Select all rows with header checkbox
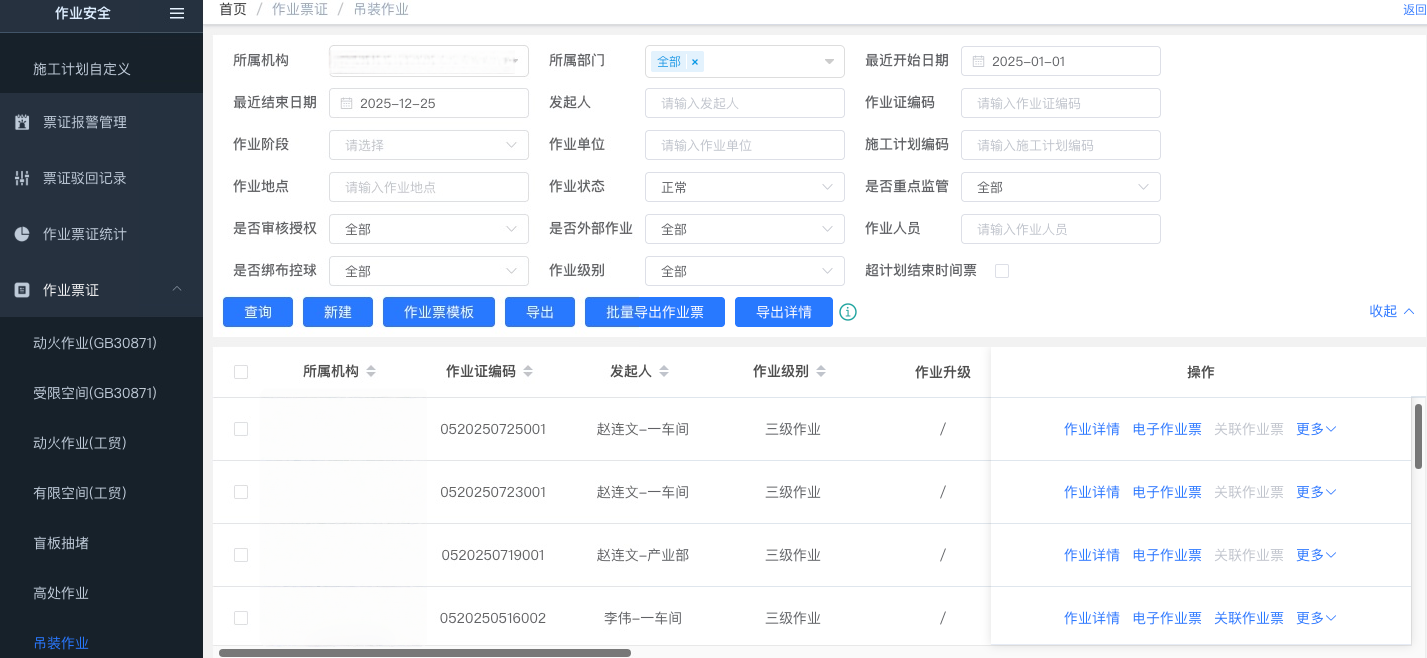 240,372
